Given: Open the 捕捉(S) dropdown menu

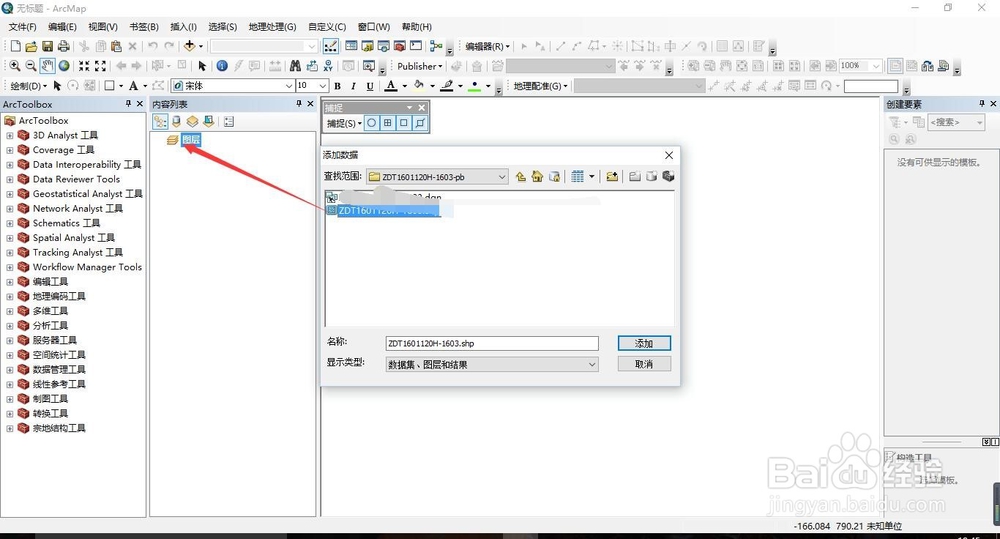Looking at the screenshot, I should 344,124.
